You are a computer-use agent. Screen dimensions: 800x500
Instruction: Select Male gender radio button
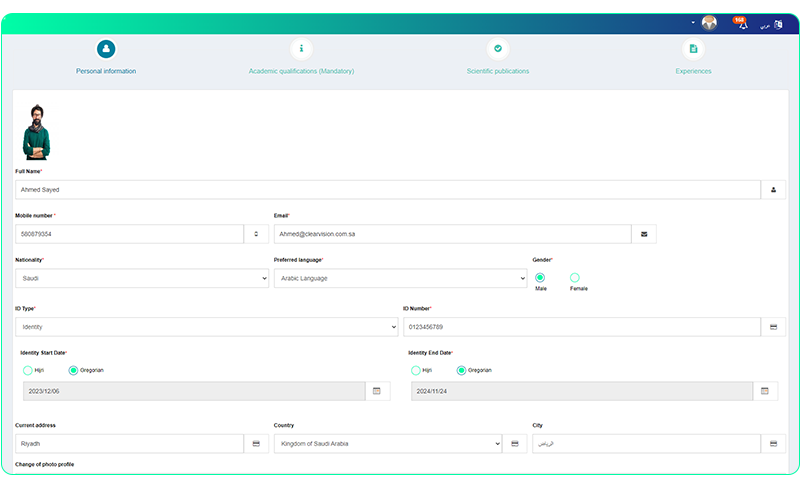[x=540, y=277]
